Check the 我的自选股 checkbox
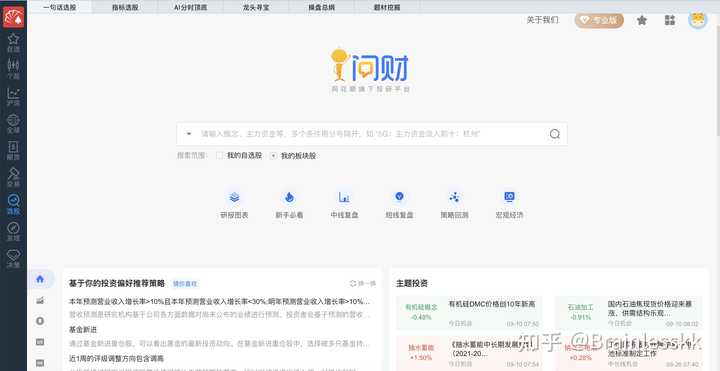Image resolution: width=720 pixels, height=371 pixels. (219, 156)
